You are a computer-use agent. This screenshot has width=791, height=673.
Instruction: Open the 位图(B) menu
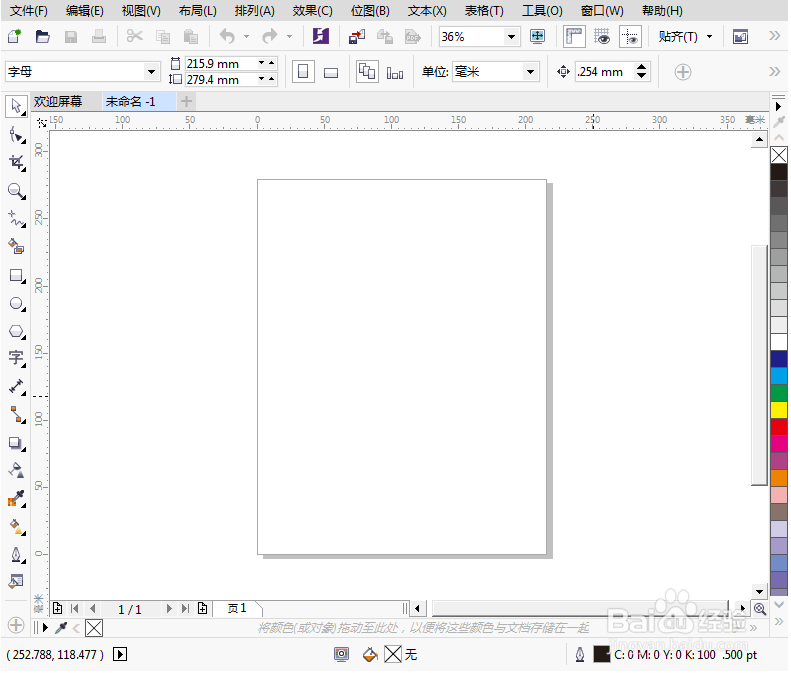(370, 11)
